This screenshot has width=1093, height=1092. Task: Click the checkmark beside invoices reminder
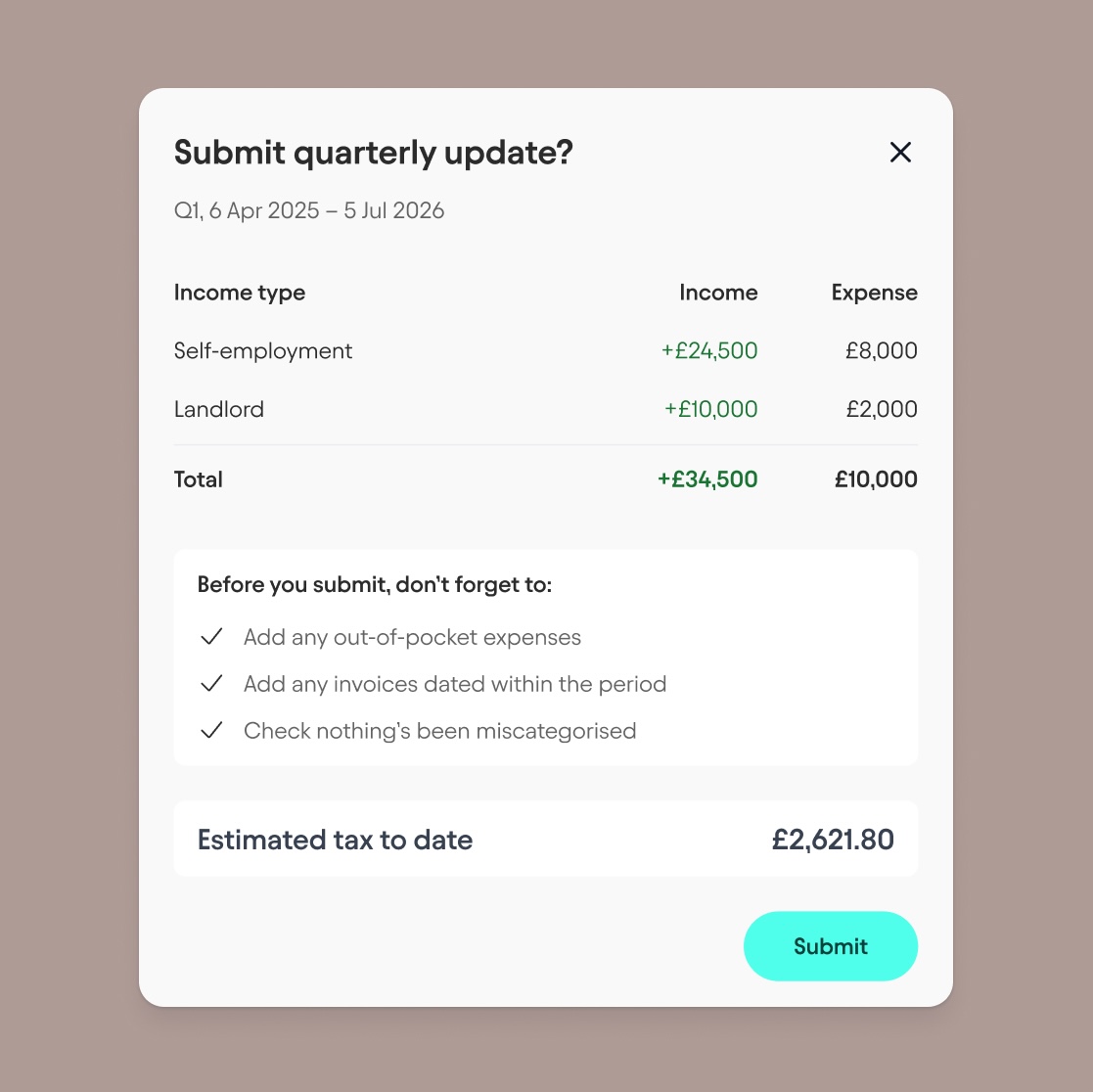[x=211, y=683]
